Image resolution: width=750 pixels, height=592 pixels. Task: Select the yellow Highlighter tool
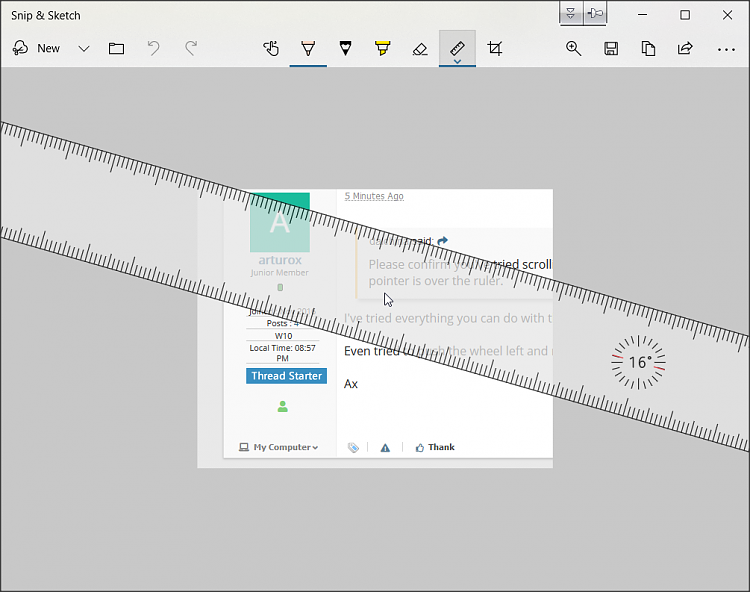[383, 48]
